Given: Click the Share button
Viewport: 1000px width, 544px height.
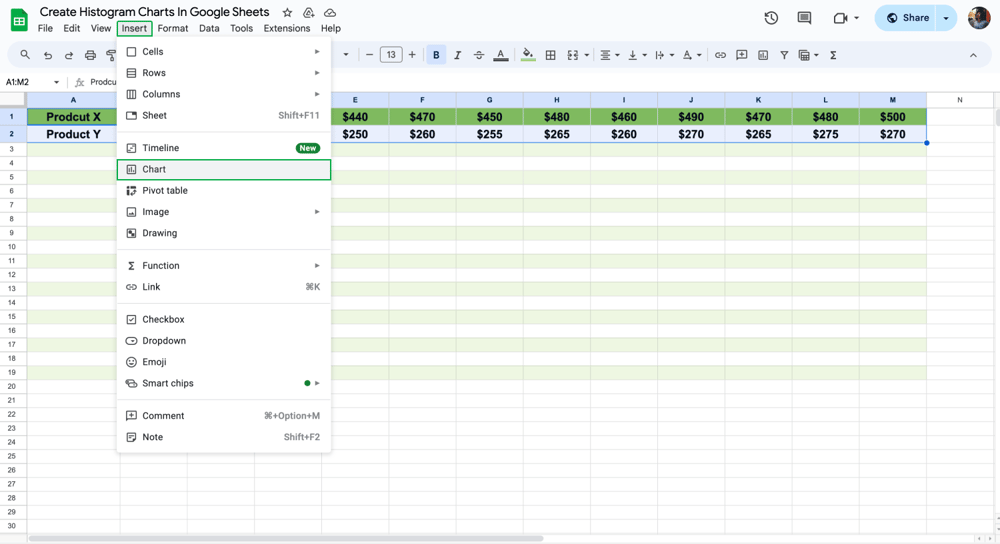Looking at the screenshot, I should coord(908,18).
